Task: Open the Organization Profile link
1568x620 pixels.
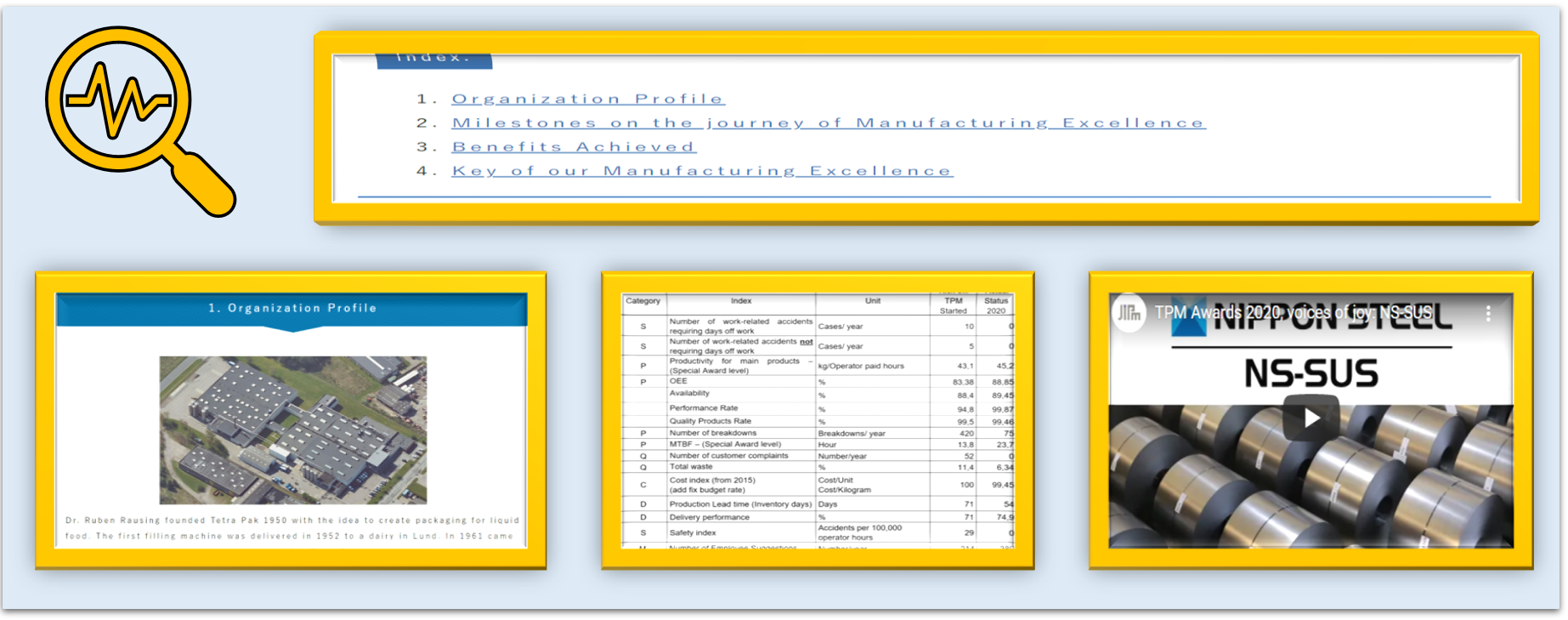Action: (587, 100)
